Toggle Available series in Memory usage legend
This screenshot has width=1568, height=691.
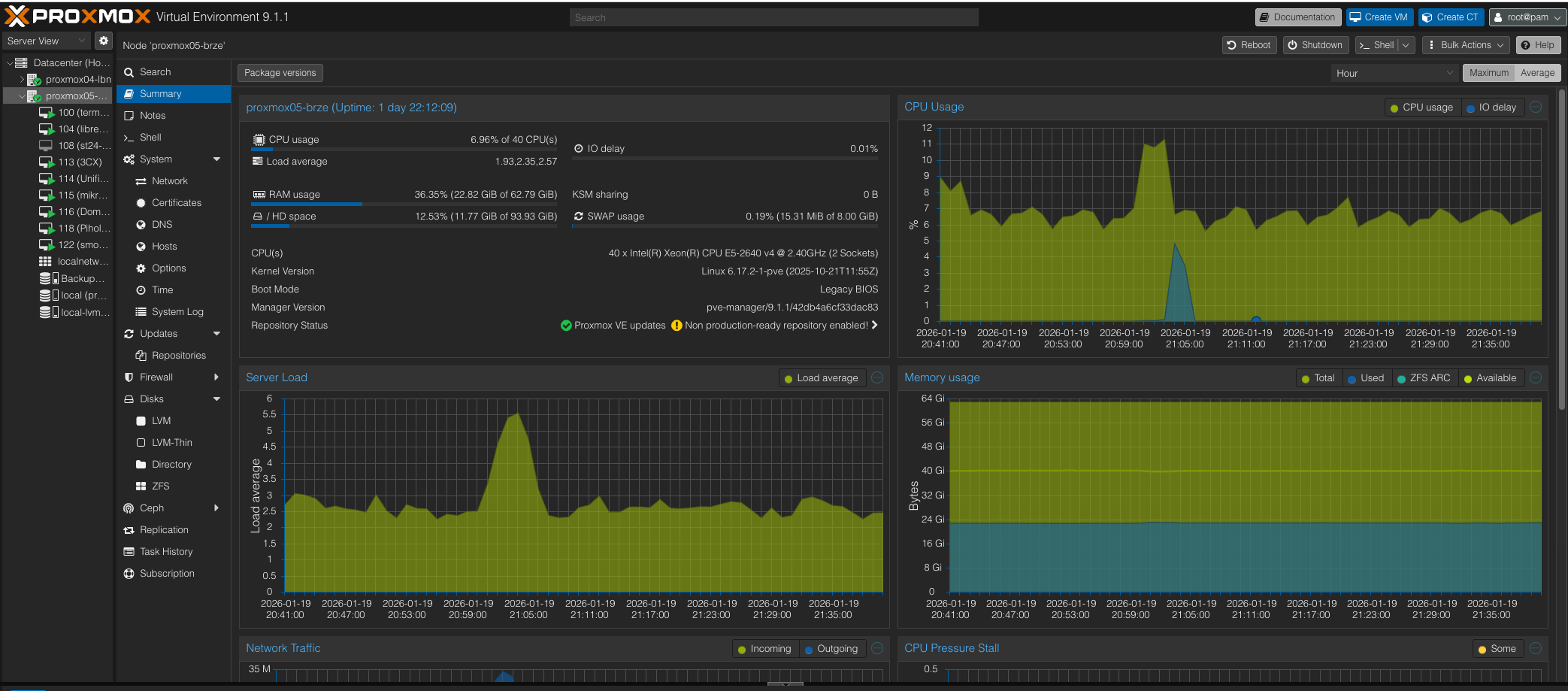point(1491,378)
